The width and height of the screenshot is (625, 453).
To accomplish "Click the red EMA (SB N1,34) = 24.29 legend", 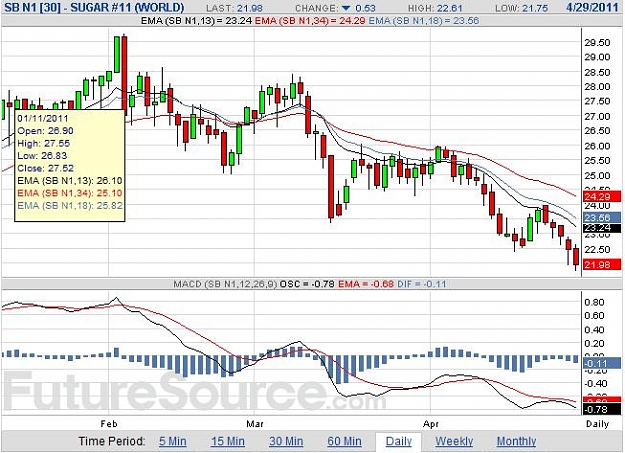I will point(310,20).
